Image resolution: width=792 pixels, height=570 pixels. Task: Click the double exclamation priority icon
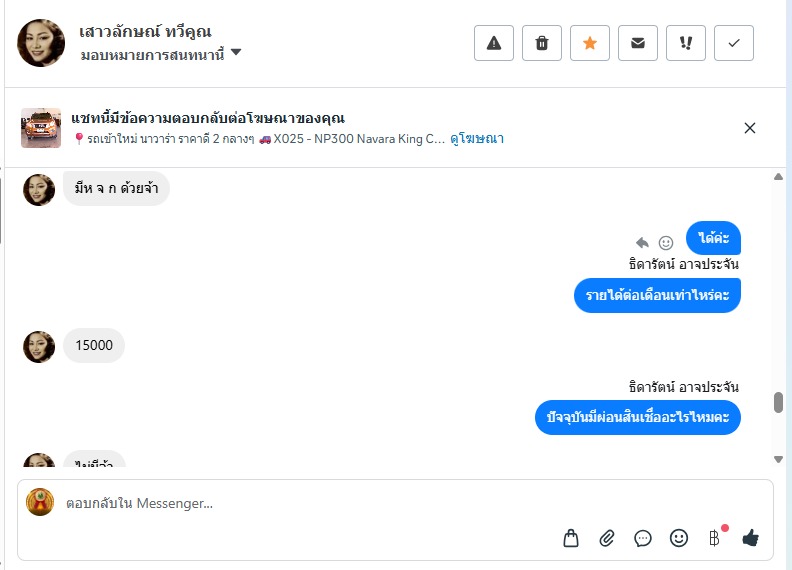pyautogui.click(x=686, y=43)
